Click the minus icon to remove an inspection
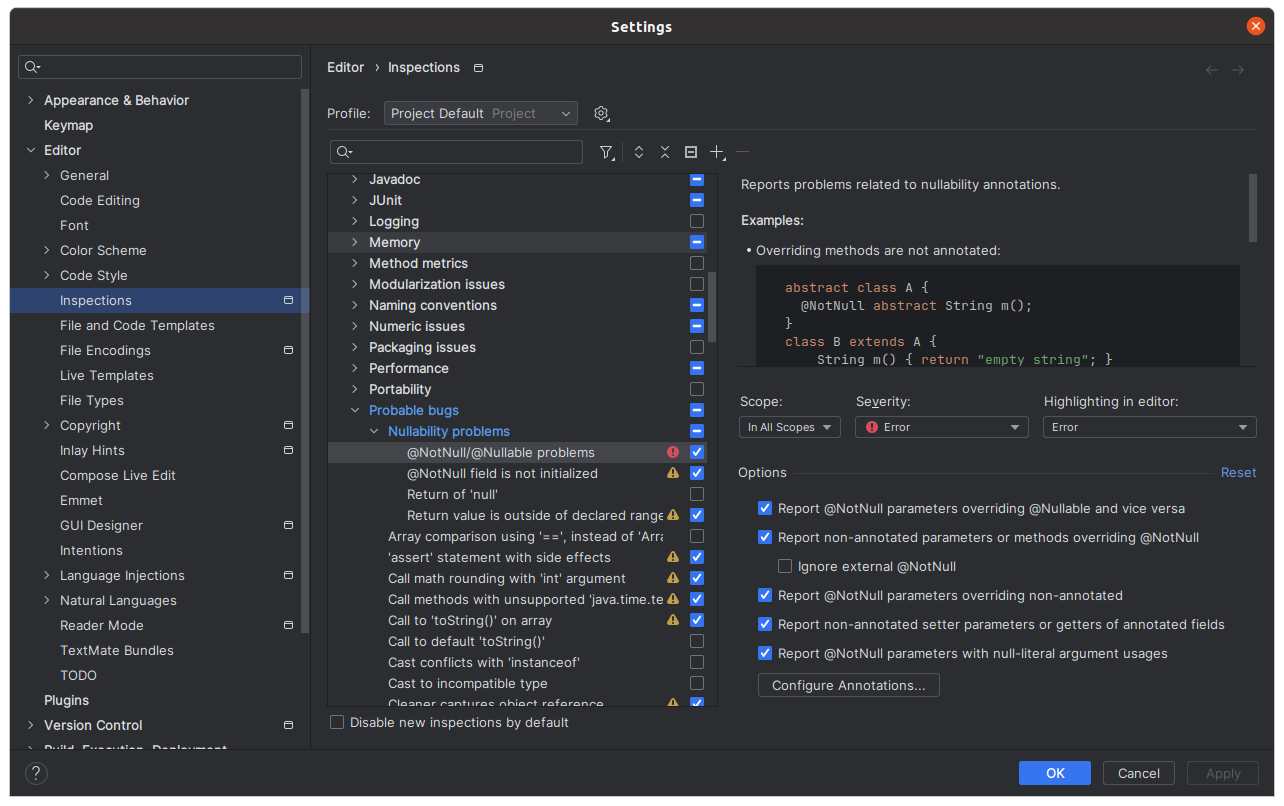The width and height of the screenshot is (1284, 806). (x=742, y=152)
